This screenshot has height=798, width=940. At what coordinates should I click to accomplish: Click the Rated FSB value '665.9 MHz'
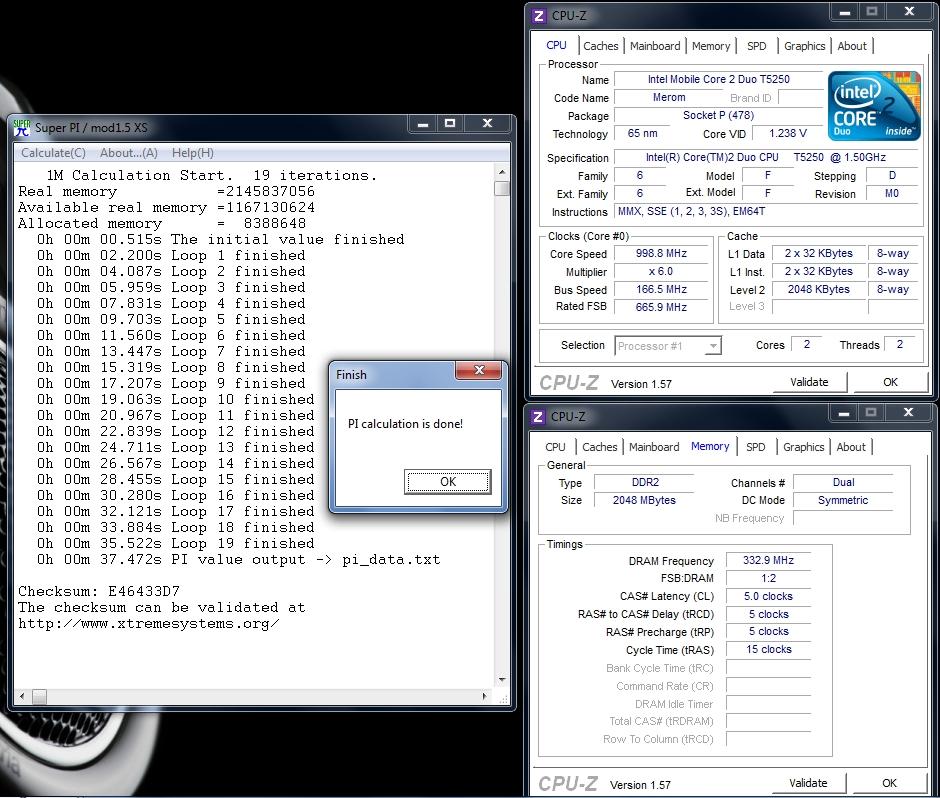coord(661,307)
